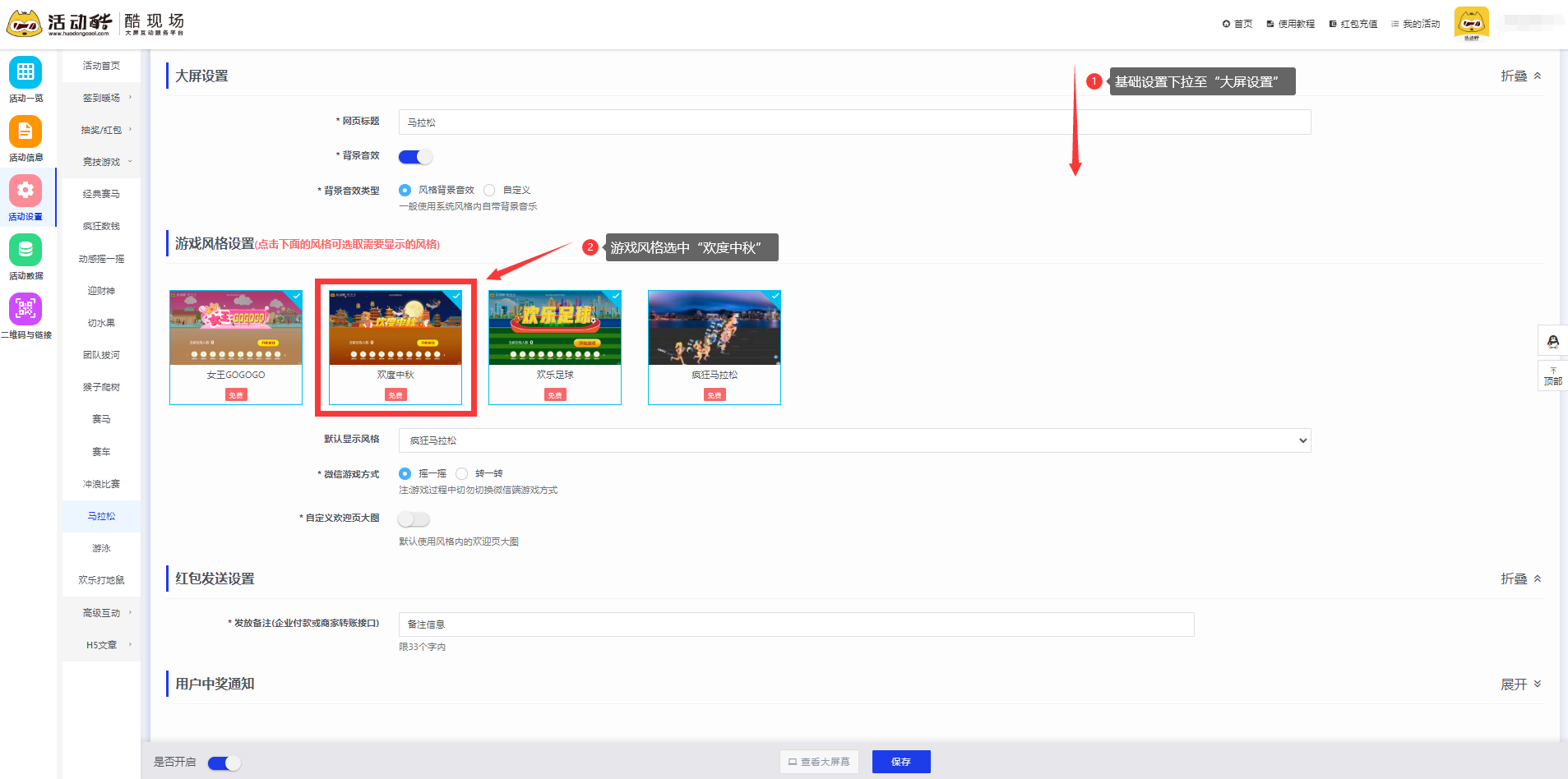Collapse the 红包发送设置 section

1521,578
